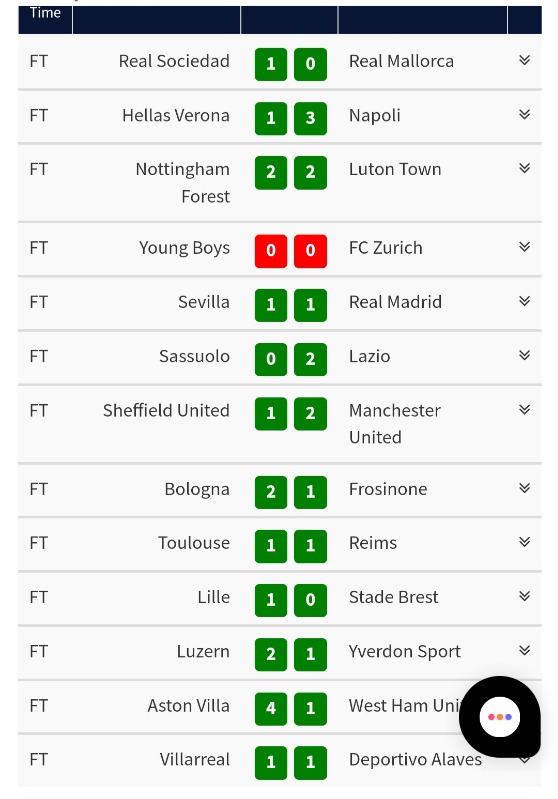Image resolution: width=558 pixels, height=799 pixels.
Task: Expand Bologna vs Frosinone match details
Action: (x=524, y=488)
